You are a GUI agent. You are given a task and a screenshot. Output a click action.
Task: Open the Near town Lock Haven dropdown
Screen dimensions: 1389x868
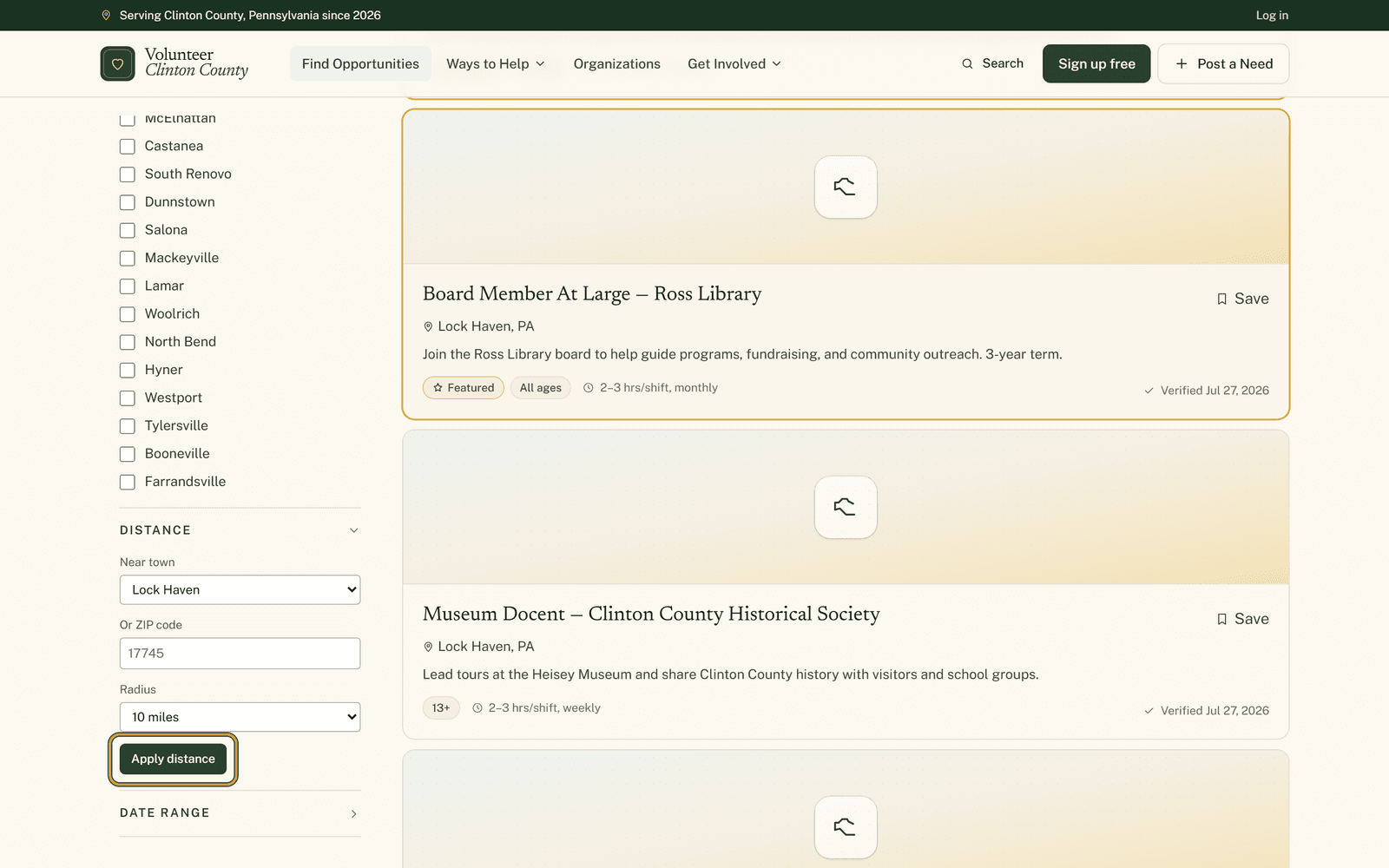point(240,589)
